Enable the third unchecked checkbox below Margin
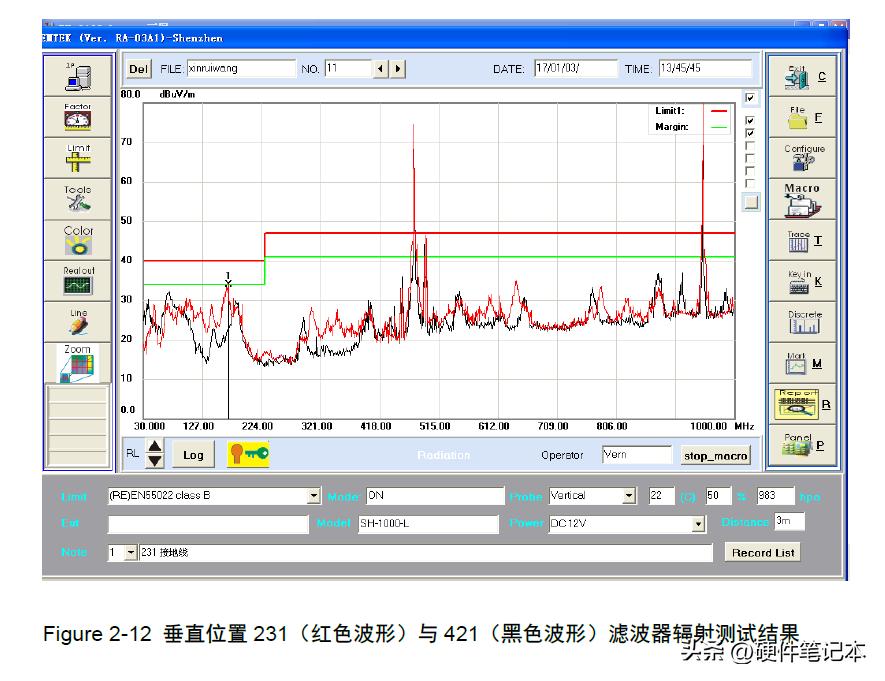The height and width of the screenshot is (681, 885). pyautogui.click(x=750, y=170)
